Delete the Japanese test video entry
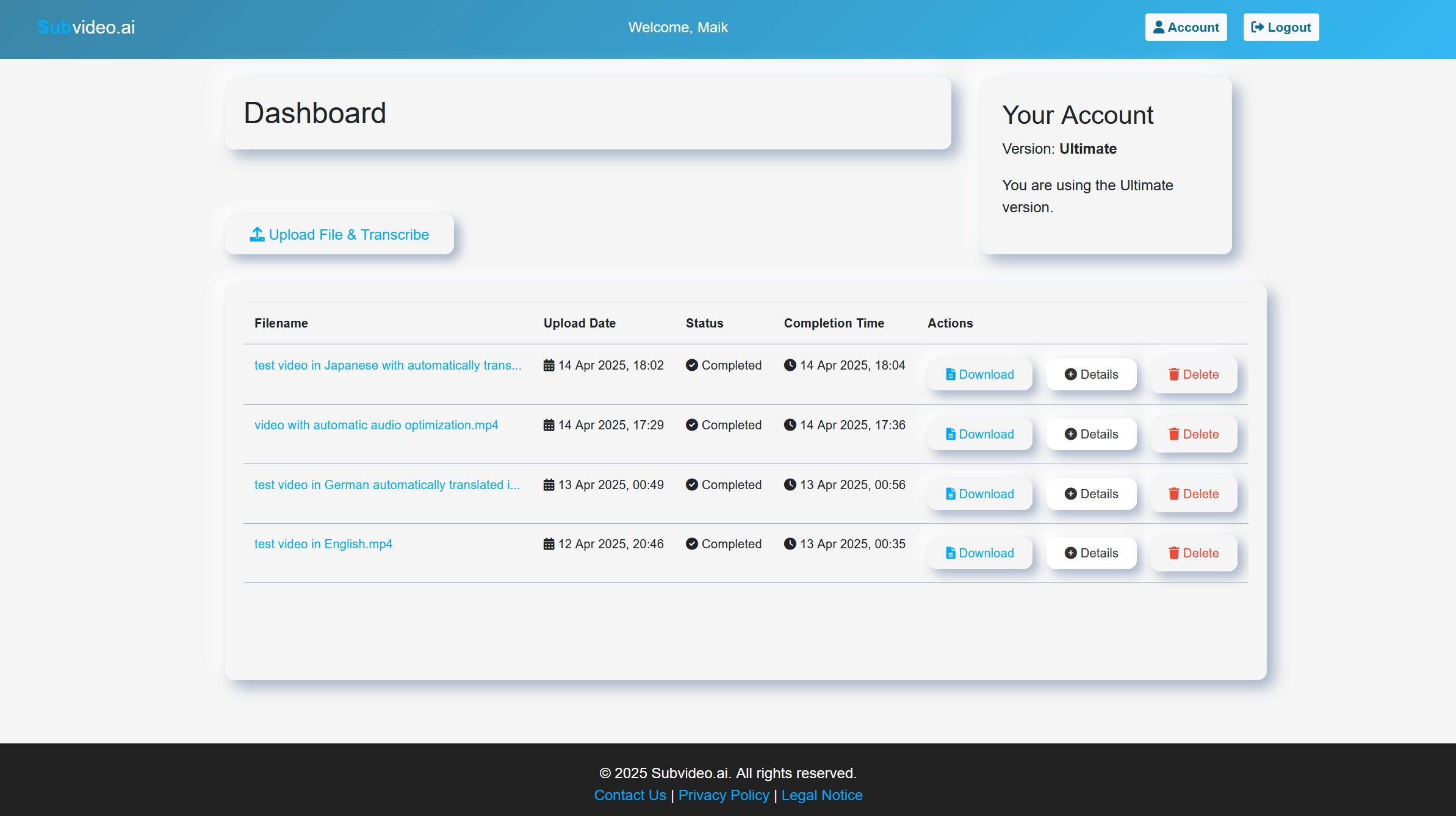1456x816 pixels. point(1194,374)
